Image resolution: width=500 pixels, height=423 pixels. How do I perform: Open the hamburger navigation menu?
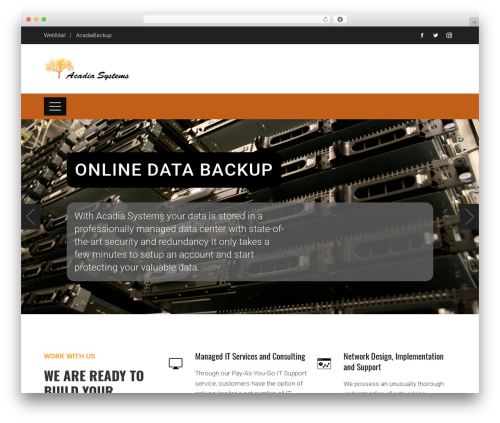tap(55, 106)
